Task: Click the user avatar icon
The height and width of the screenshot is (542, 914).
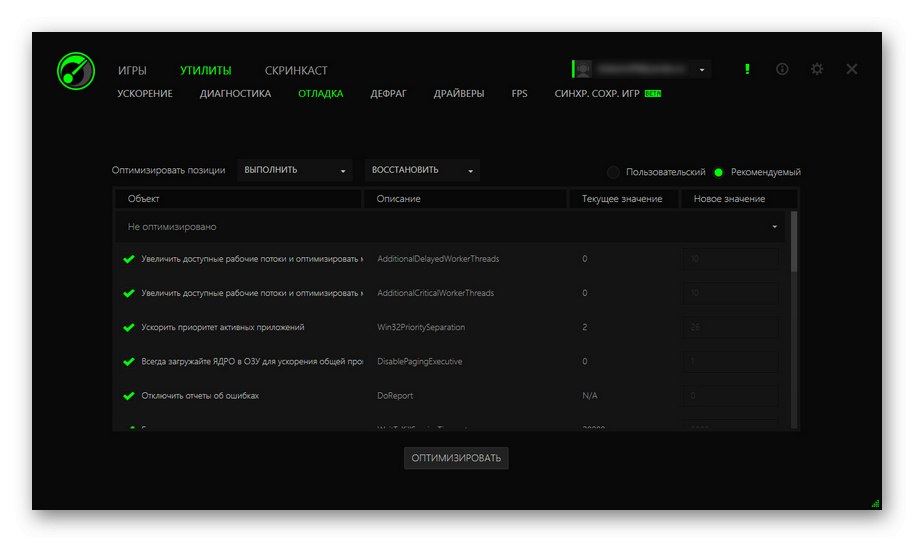Action: (583, 69)
